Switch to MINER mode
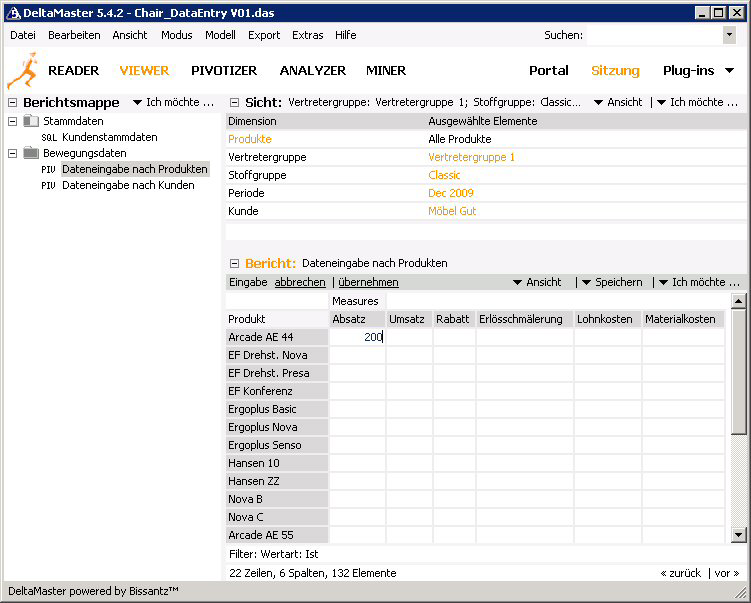 [386, 70]
